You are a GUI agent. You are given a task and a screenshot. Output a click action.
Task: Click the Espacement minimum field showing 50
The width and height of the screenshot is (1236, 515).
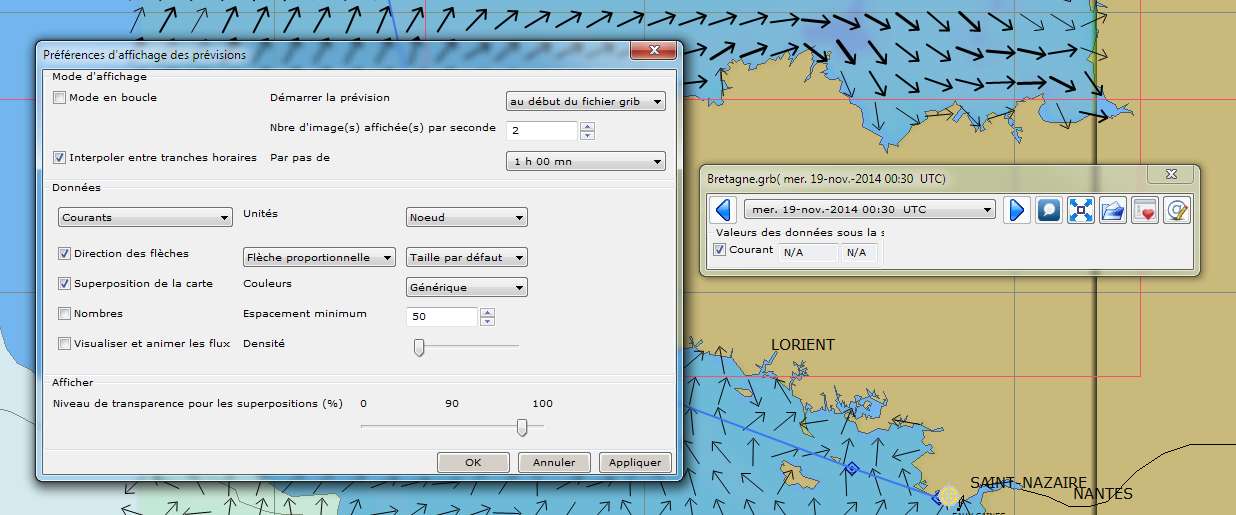coord(442,317)
